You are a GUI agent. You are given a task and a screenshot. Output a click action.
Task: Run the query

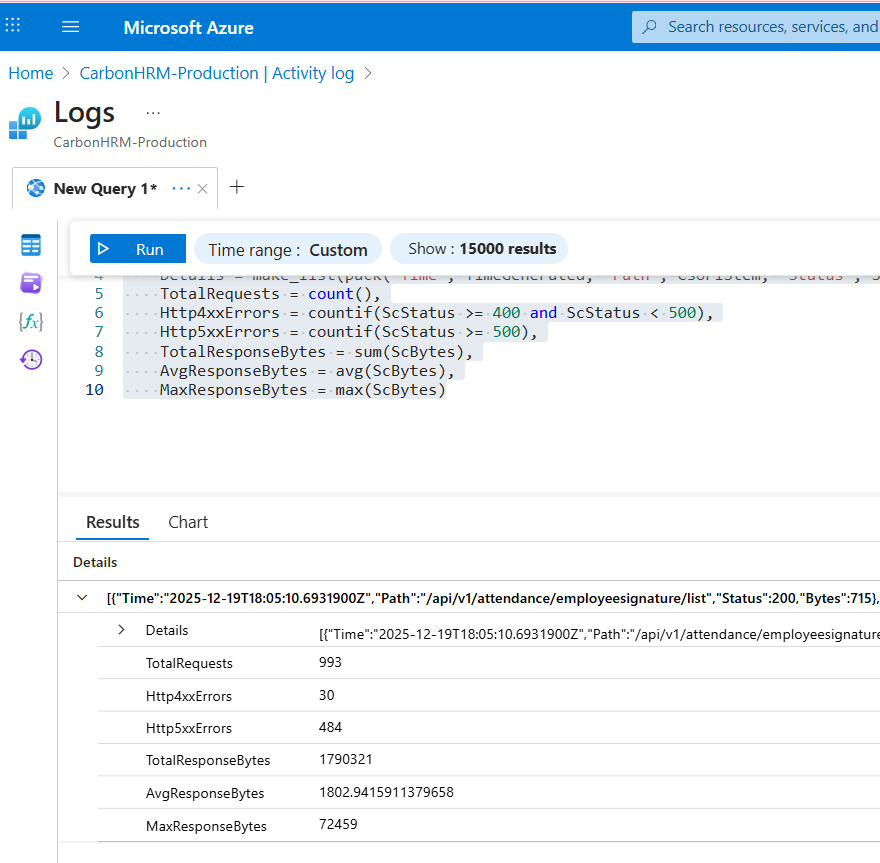coord(138,249)
